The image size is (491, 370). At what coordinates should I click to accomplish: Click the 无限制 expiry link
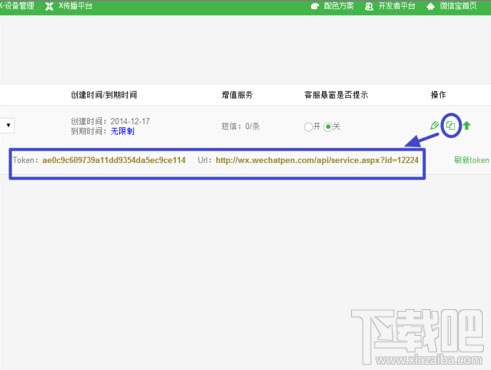[x=122, y=131]
